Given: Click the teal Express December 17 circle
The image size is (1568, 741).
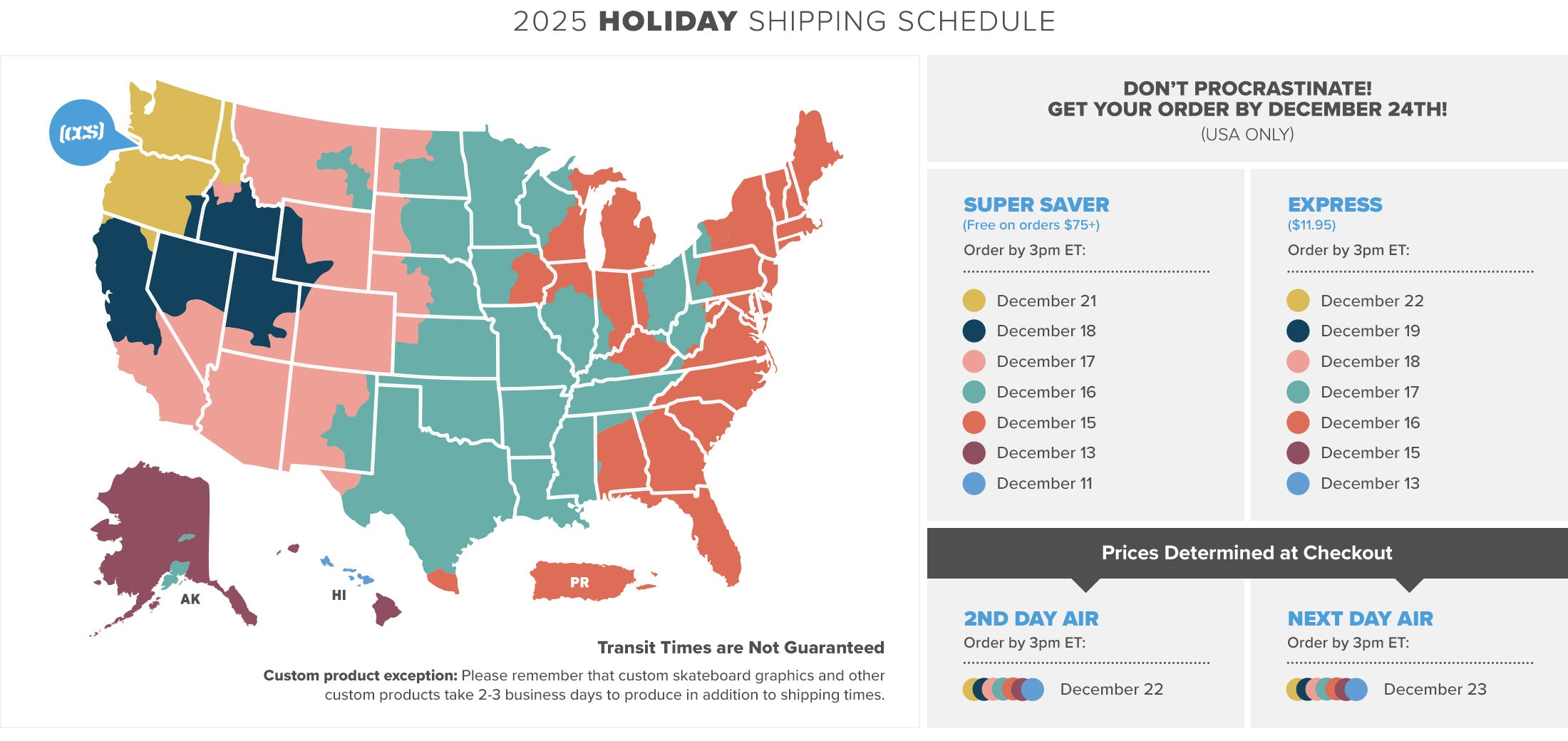Looking at the screenshot, I should click(x=1298, y=392).
